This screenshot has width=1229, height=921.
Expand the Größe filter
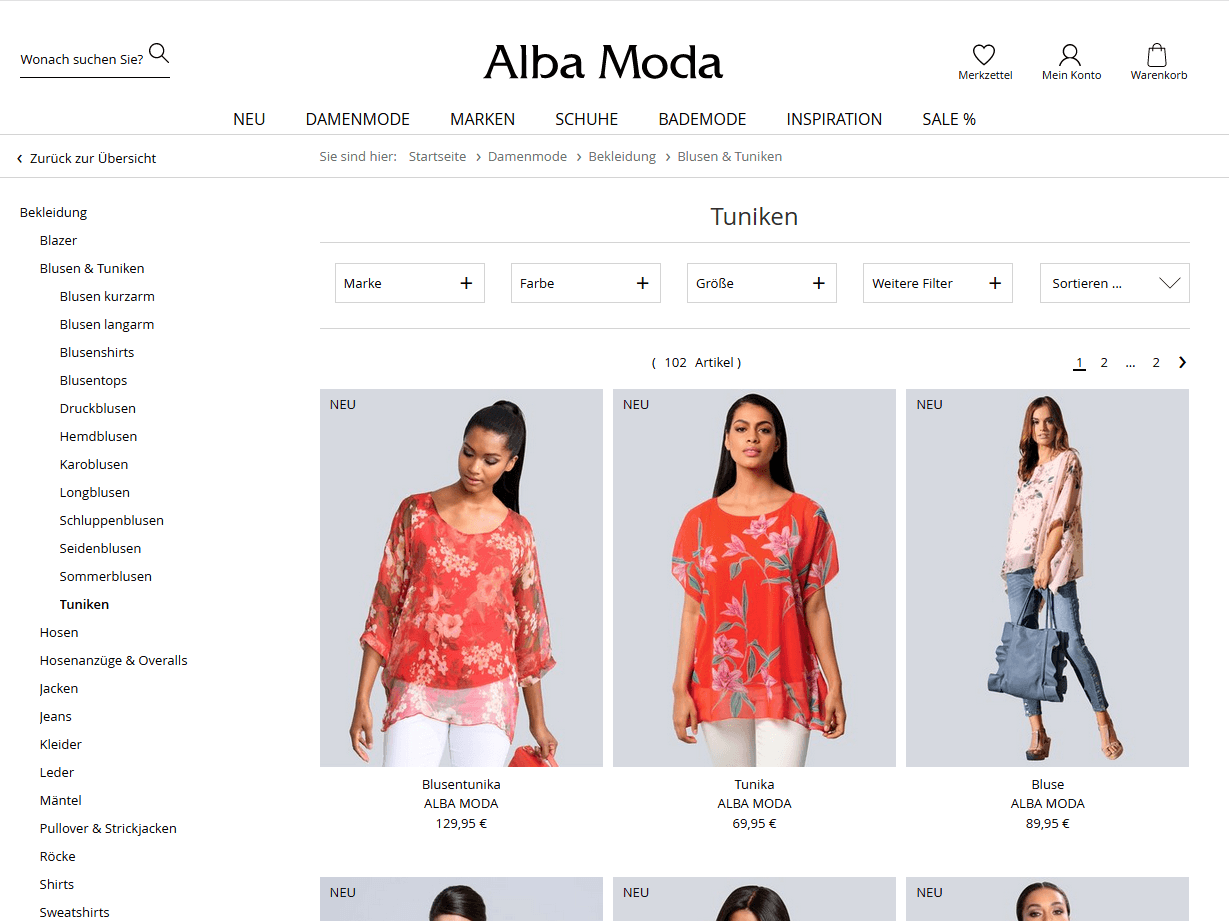coord(762,283)
